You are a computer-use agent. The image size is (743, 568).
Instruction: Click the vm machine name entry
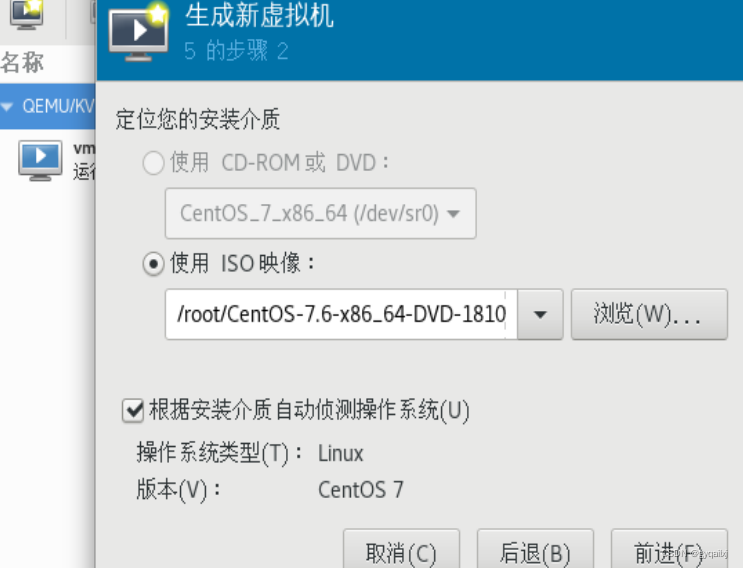click(x=84, y=149)
